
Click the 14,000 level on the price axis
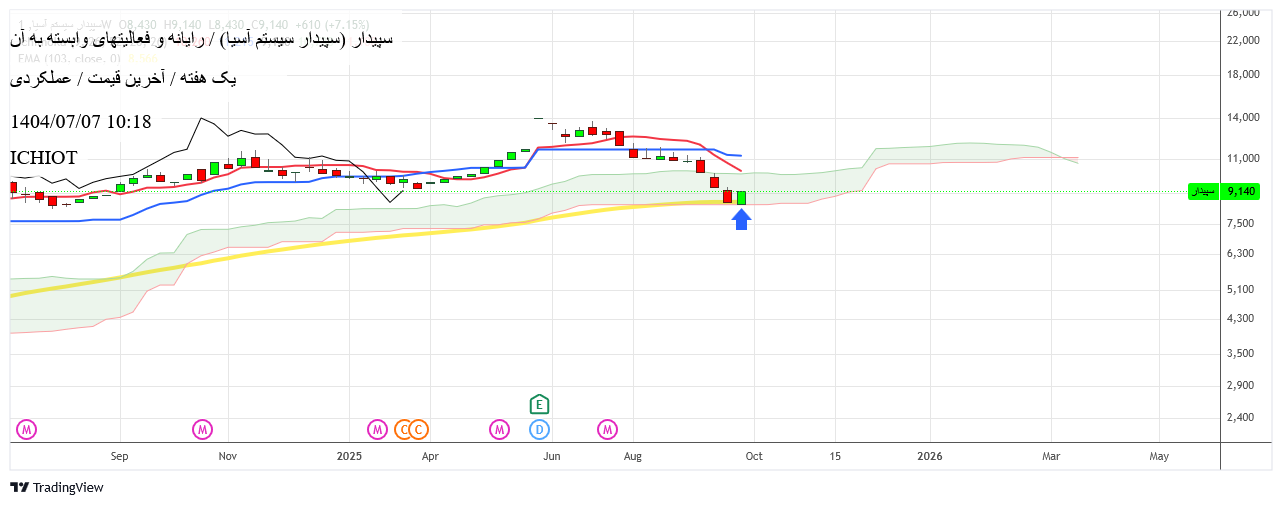pyautogui.click(x=1242, y=118)
